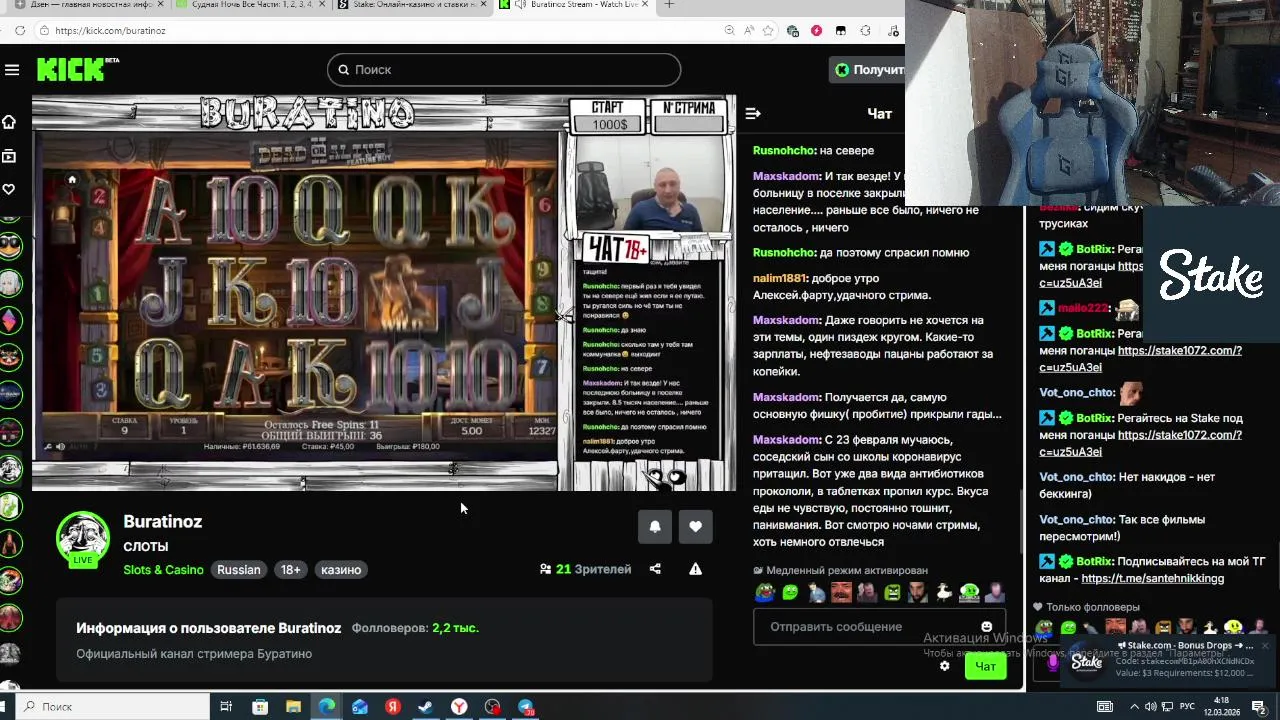
Task: Share the Buratinoz stream
Action: point(655,569)
